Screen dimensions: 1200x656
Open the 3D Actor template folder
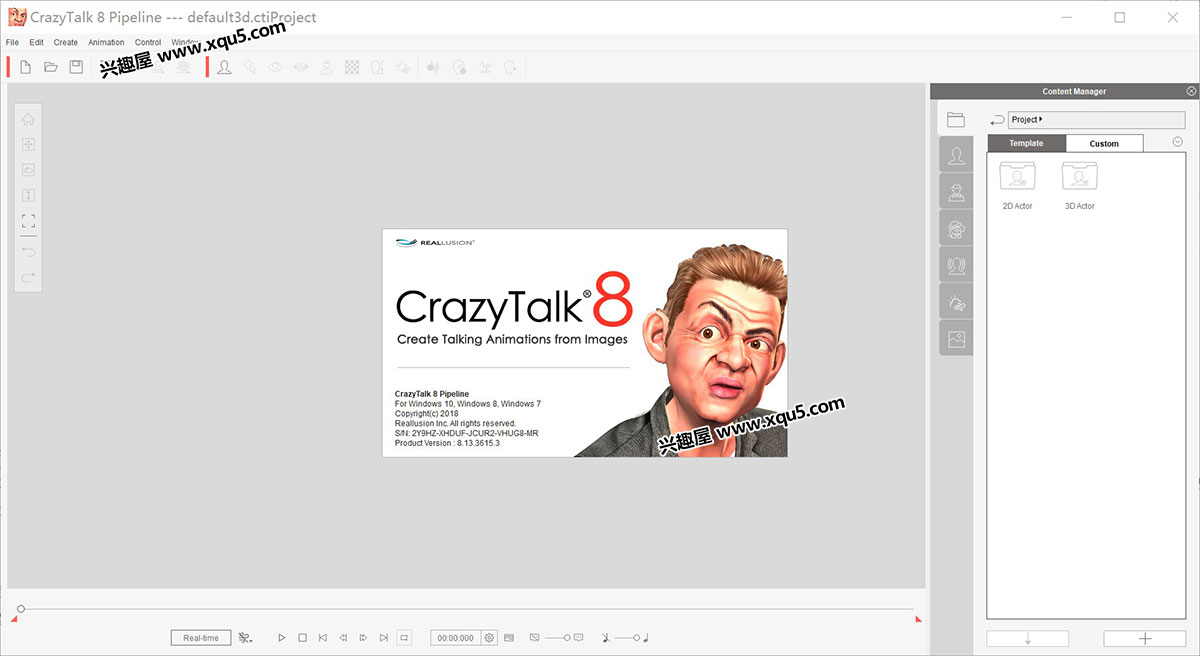(1079, 177)
